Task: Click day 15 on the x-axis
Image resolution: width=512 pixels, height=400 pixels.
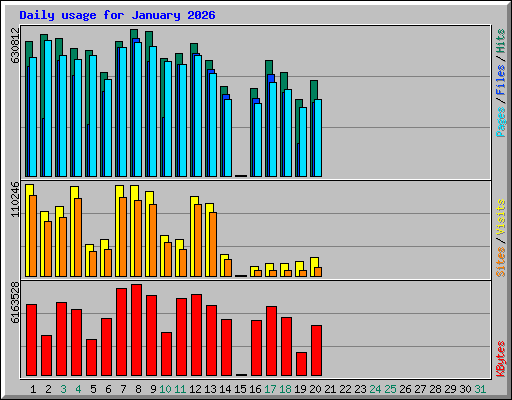Action: click(x=240, y=389)
